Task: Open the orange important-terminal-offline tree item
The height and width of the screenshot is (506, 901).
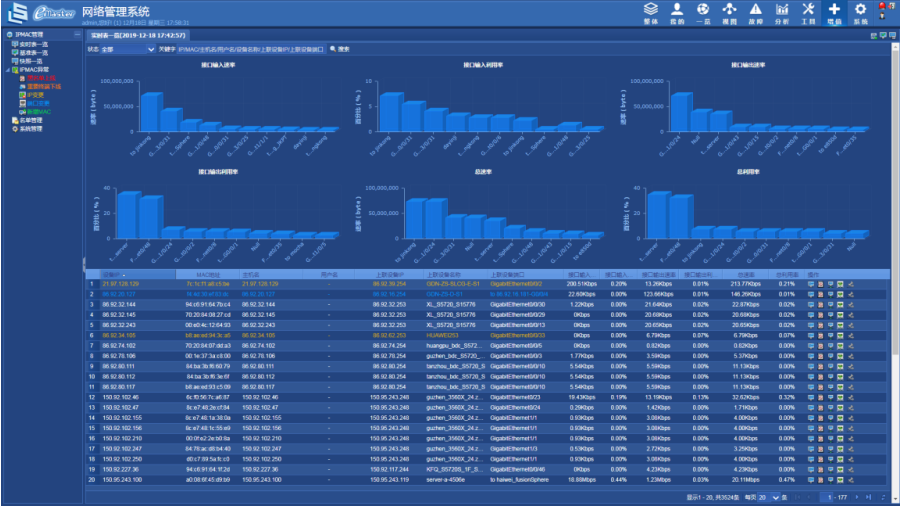Action: coord(40,87)
